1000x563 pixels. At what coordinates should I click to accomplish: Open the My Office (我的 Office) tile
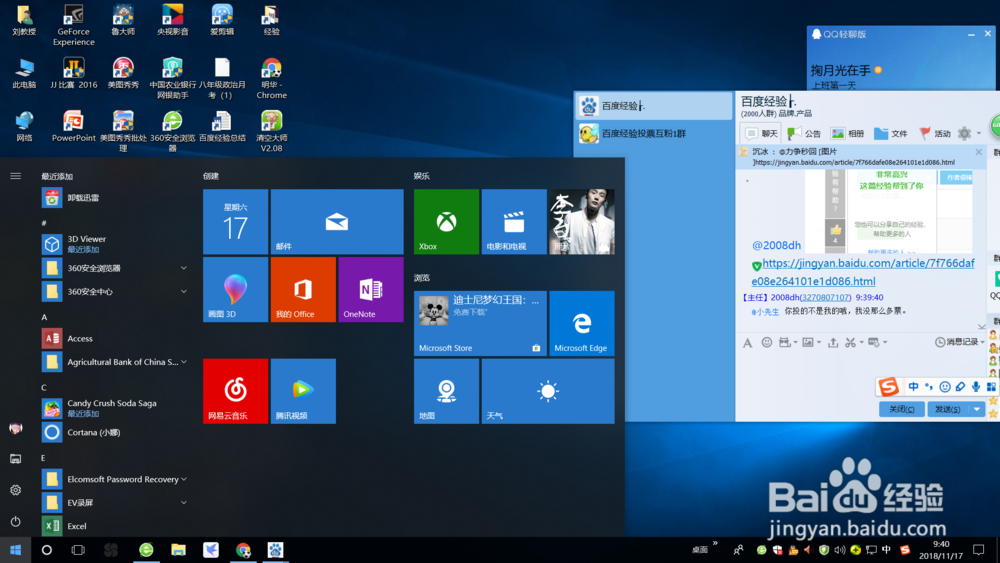[303, 289]
